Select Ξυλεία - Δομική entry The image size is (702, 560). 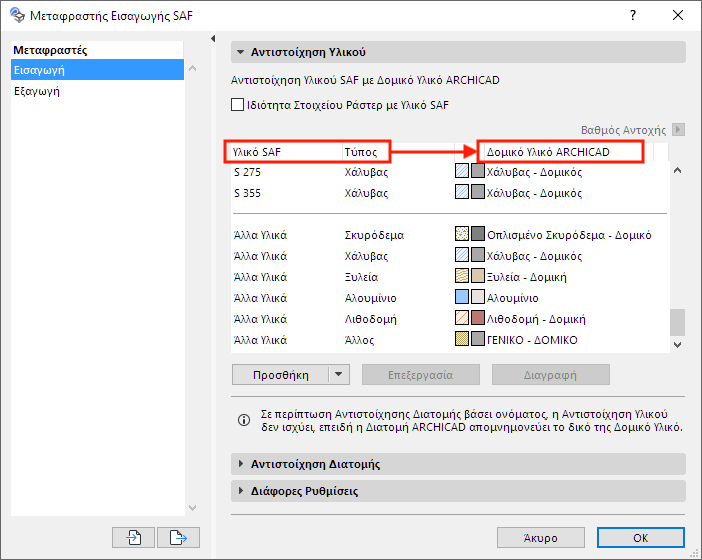[x=526, y=276]
